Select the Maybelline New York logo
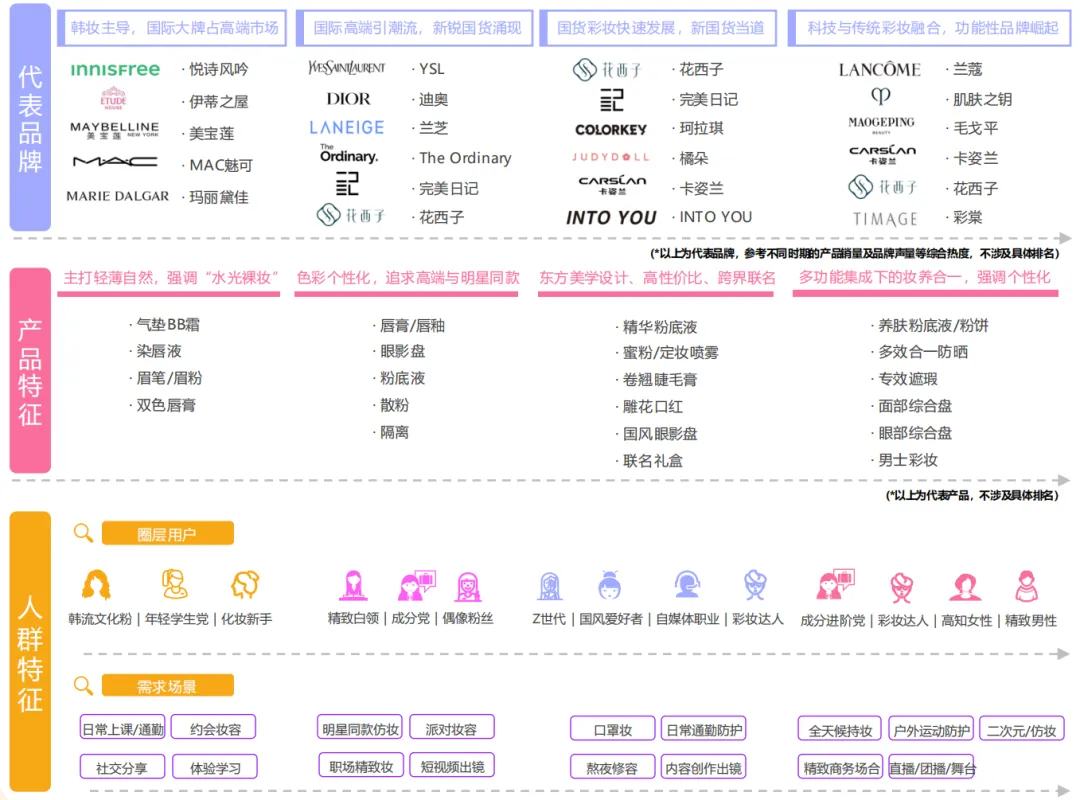The height and width of the screenshot is (800, 1080). click(114, 130)
